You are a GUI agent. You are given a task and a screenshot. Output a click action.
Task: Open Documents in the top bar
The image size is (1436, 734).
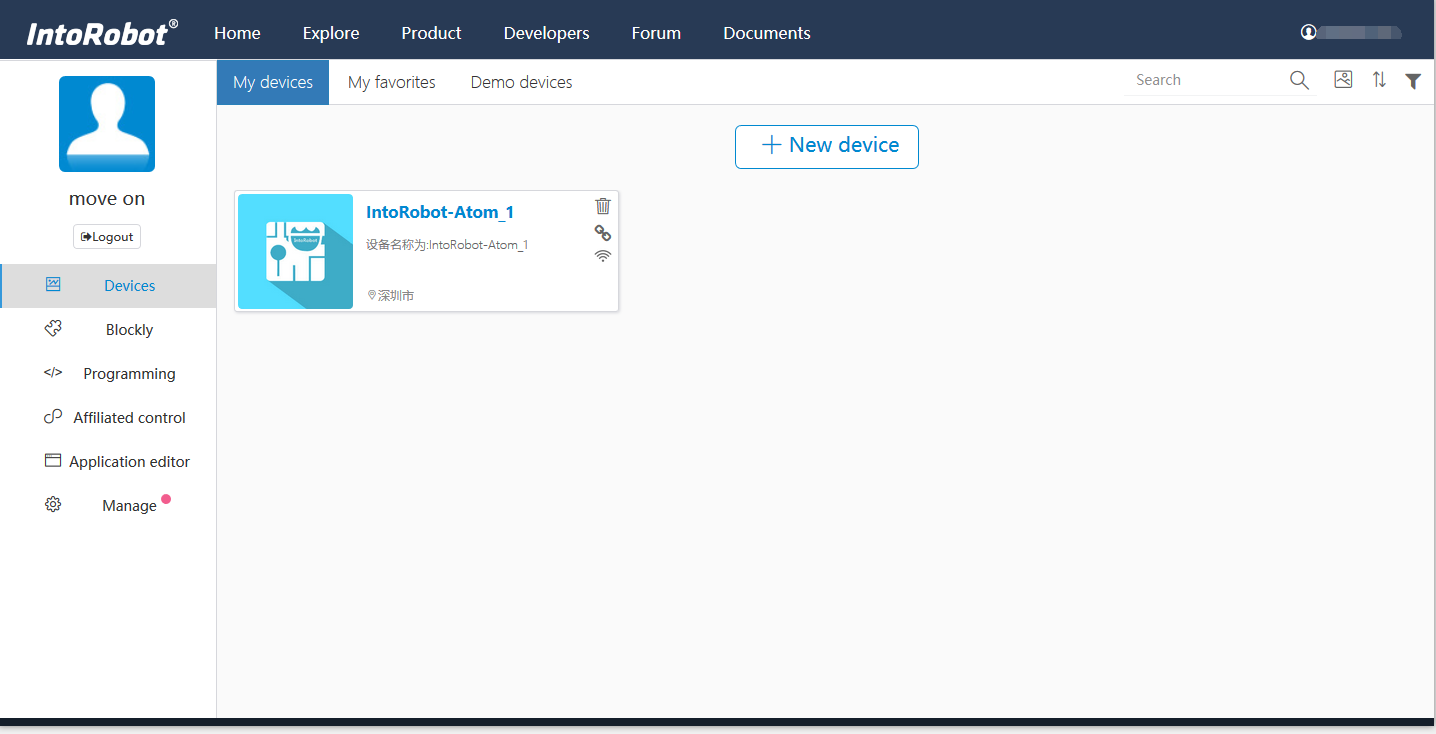767,33
